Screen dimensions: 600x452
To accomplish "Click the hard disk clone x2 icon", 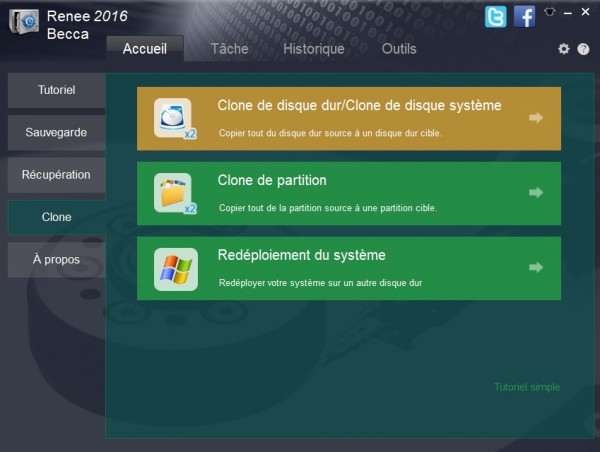I will pyautogui.click(x=175, y=119).
